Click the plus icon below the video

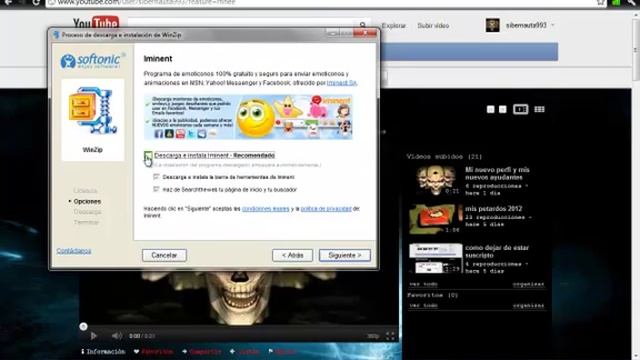pos(232,351)
